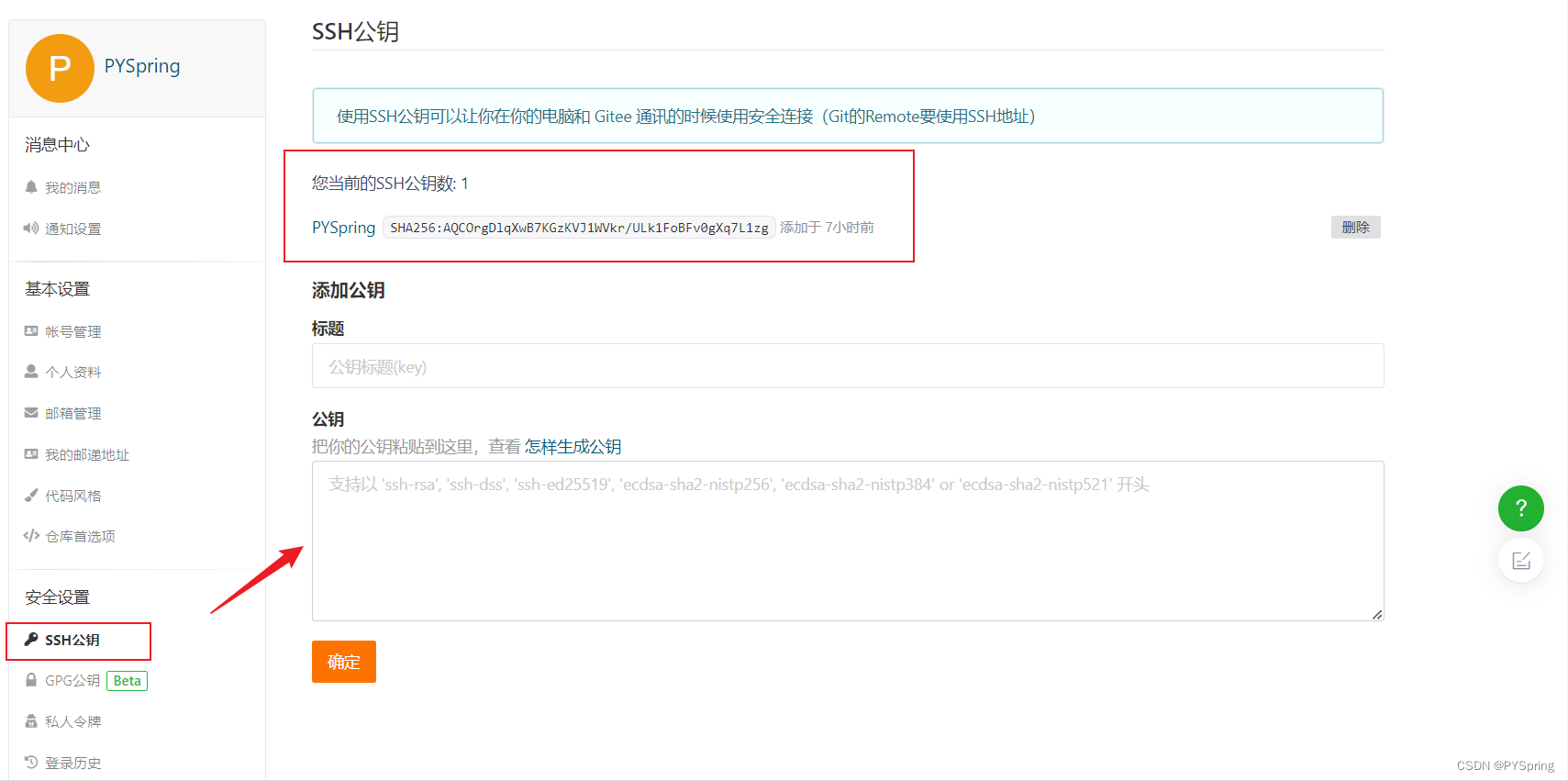Go to 帐号管理 settings
Image resolution: width=1568 pixels, height=781 pixels.
(72, 331)
